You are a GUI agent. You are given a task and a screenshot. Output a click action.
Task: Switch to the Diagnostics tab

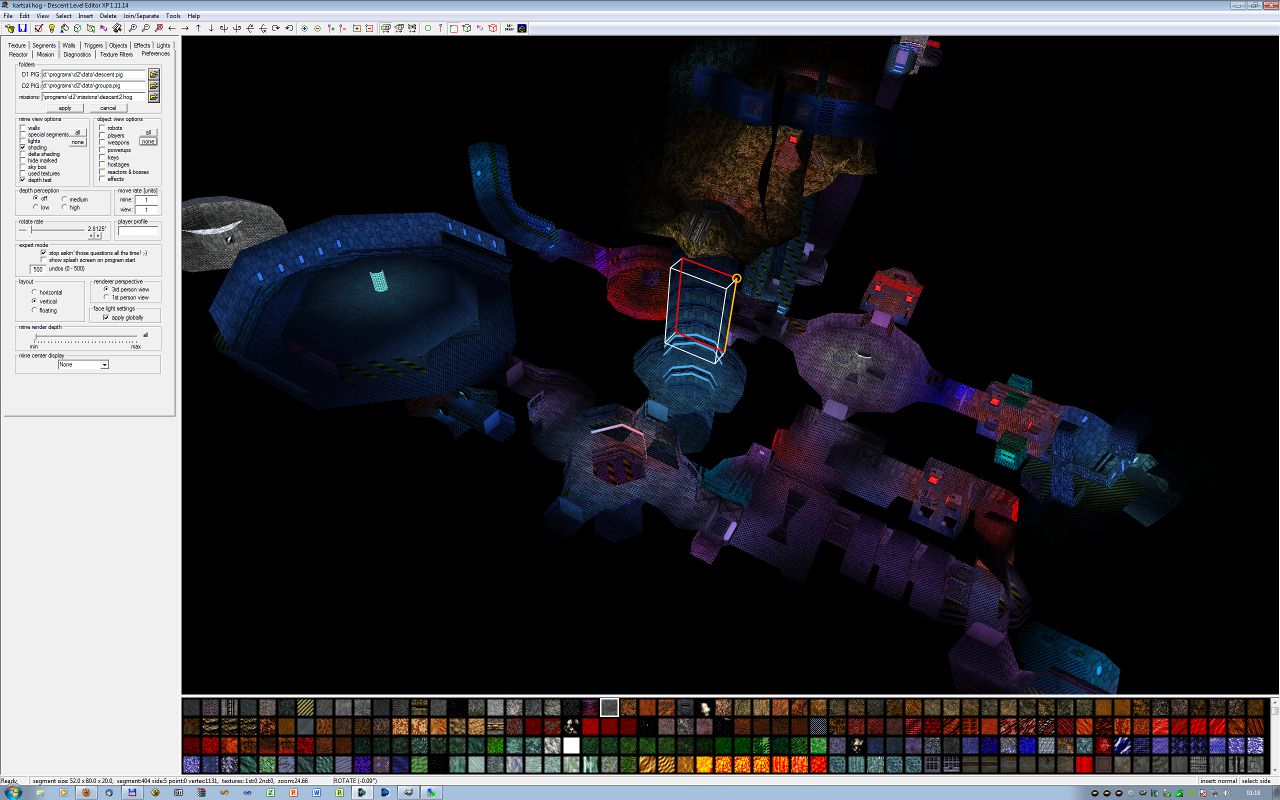click(77, 54)
